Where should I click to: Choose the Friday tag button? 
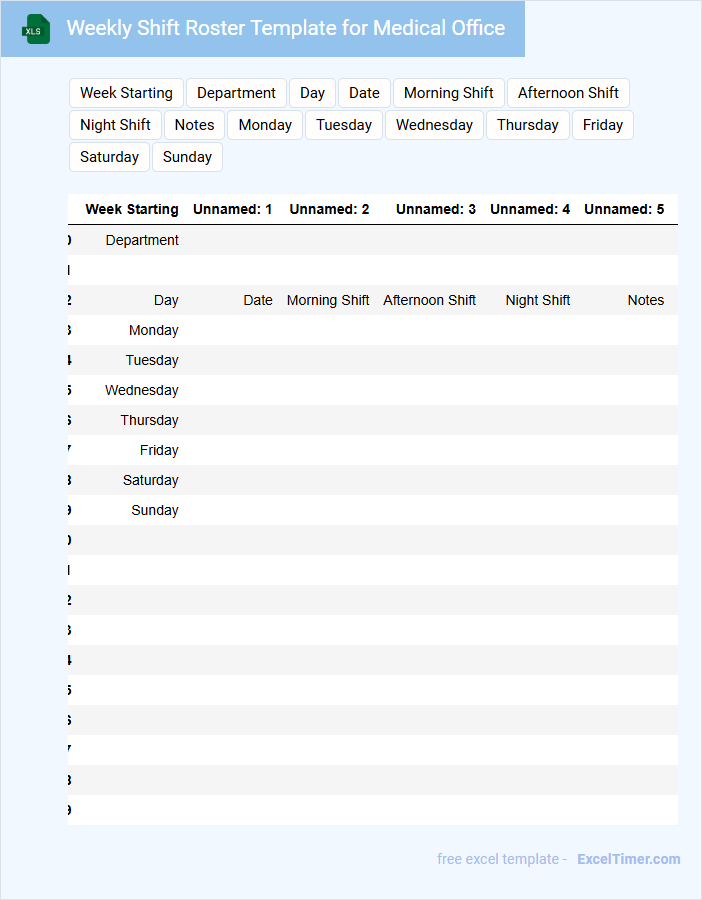coord(603,125)
